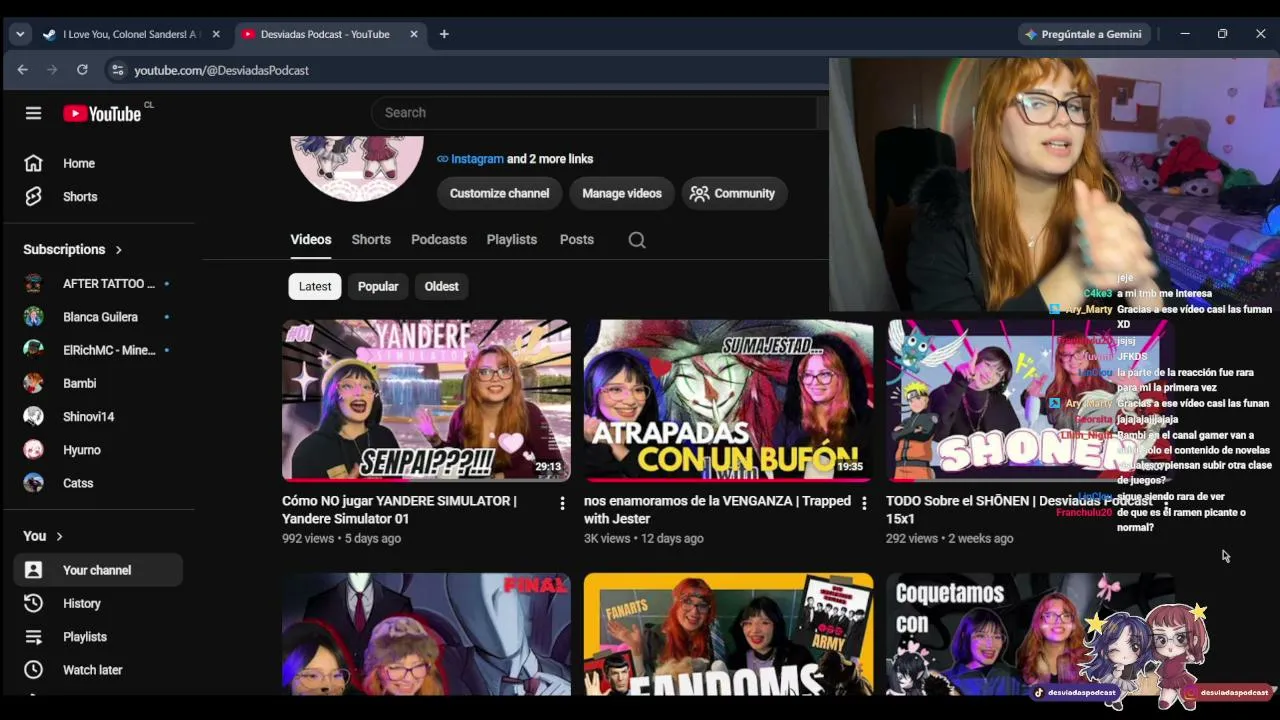Switch to the Posts tab
The image size is (1280, 720).
pos(577,240)
